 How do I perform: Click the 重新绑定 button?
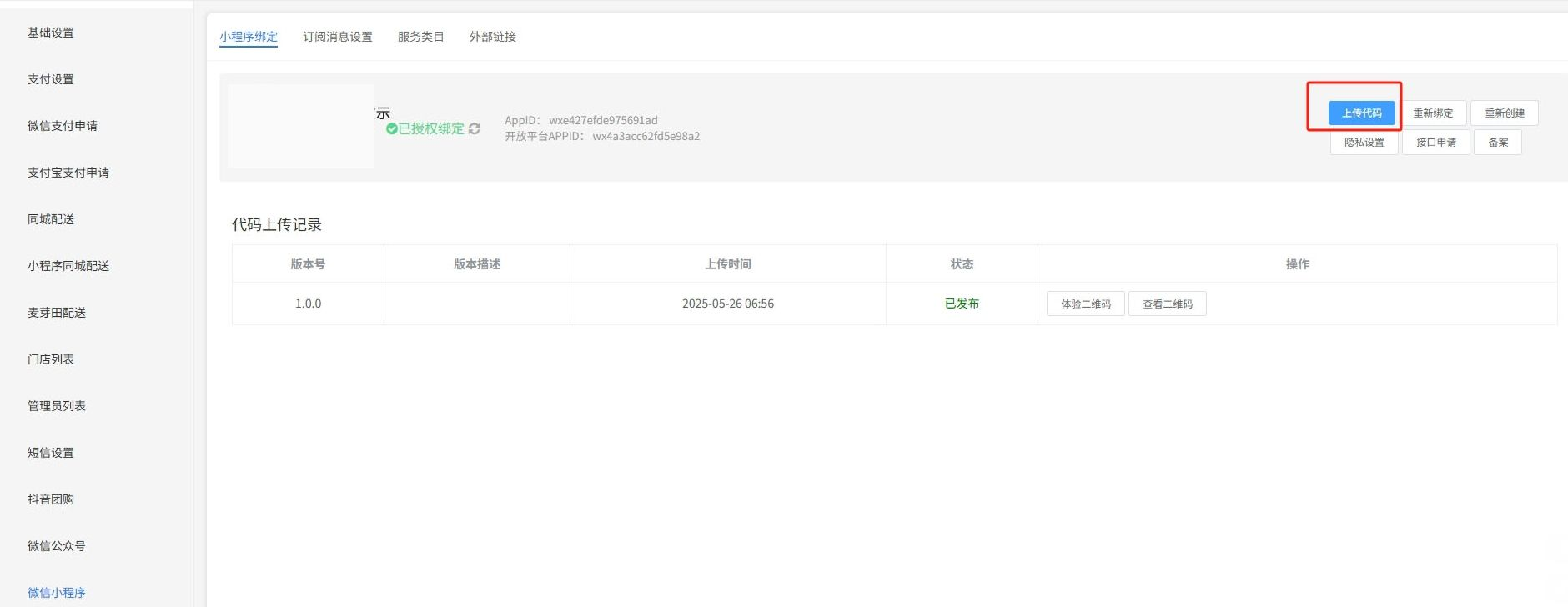(x=1432, y=113)
